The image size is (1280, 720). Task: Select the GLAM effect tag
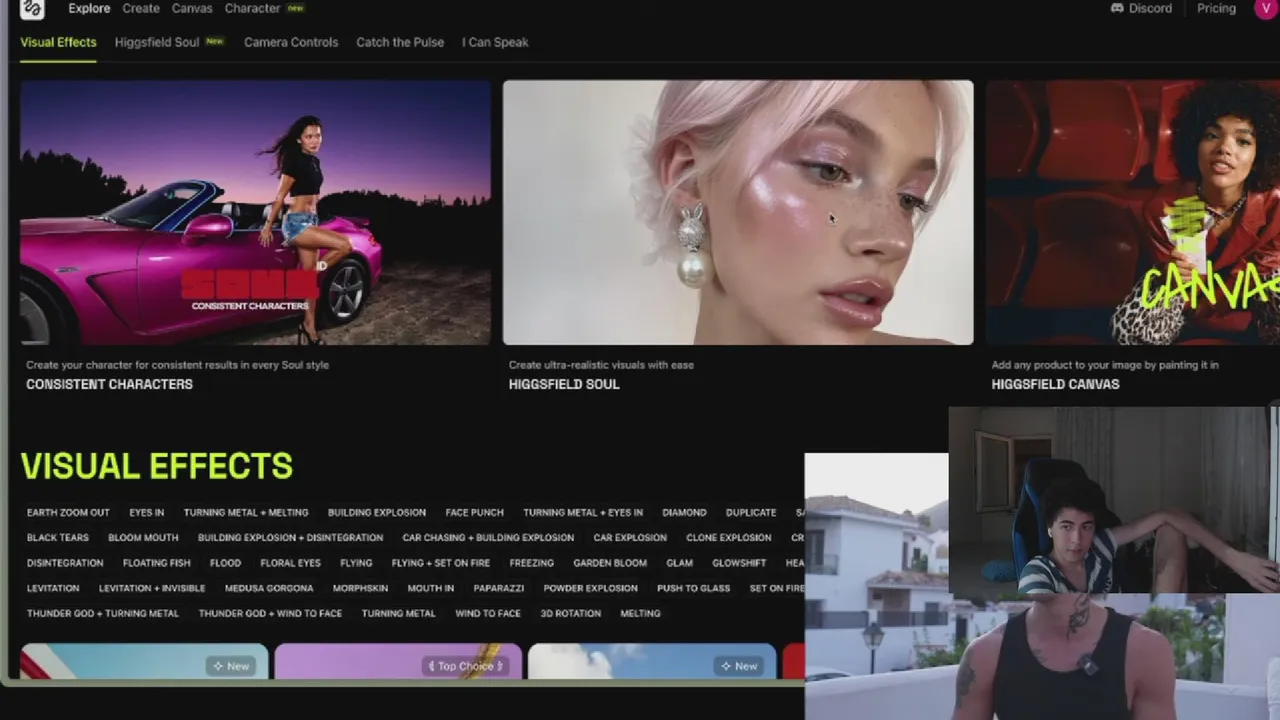[680, 563]
